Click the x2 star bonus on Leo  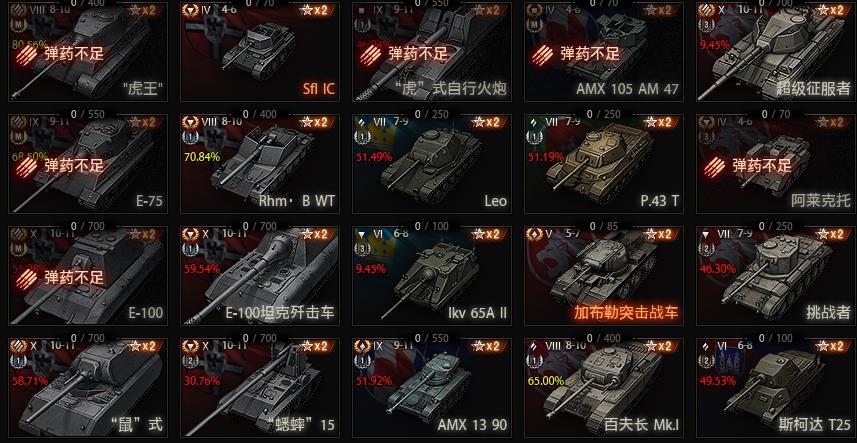[488, 122]
